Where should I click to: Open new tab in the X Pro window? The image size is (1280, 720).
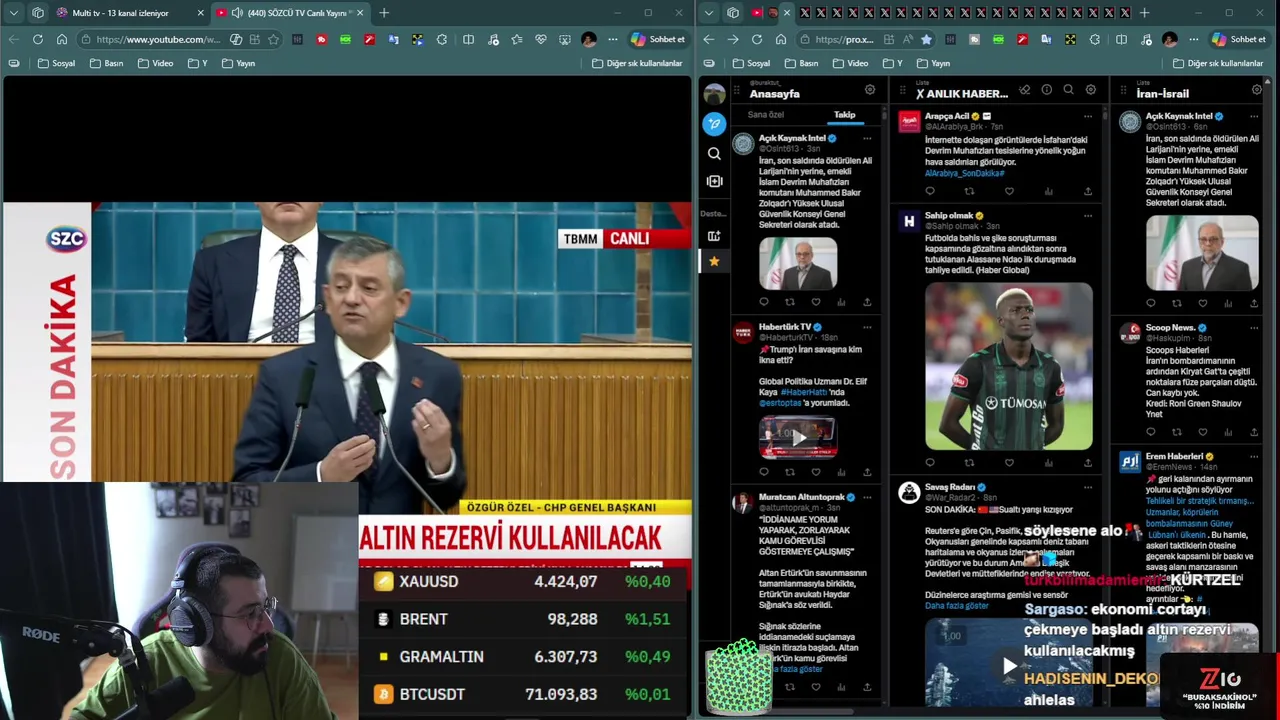1144,13
